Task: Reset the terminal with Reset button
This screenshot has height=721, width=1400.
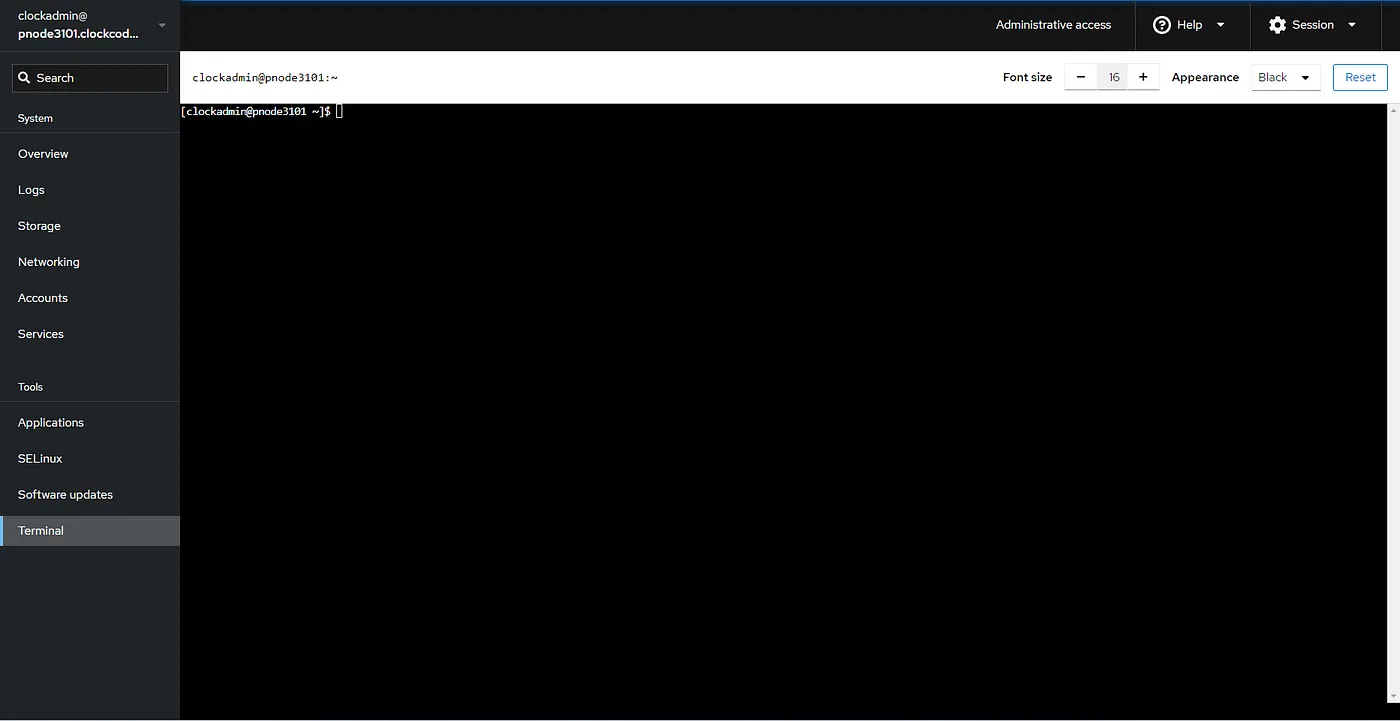Action: click(x=1360, y=77)
